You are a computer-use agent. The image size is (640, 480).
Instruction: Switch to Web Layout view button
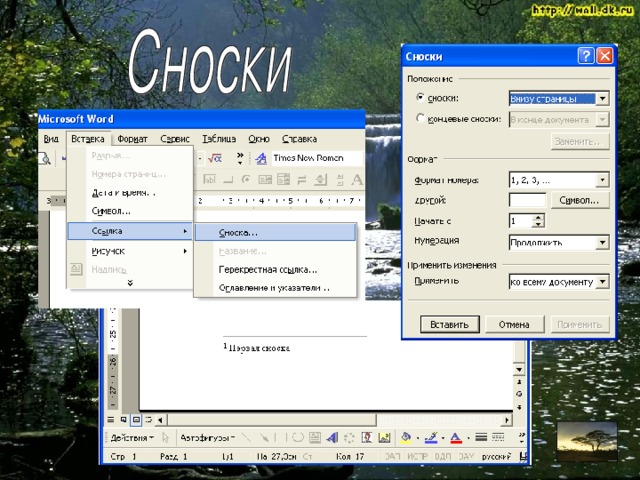click(123, 419)
